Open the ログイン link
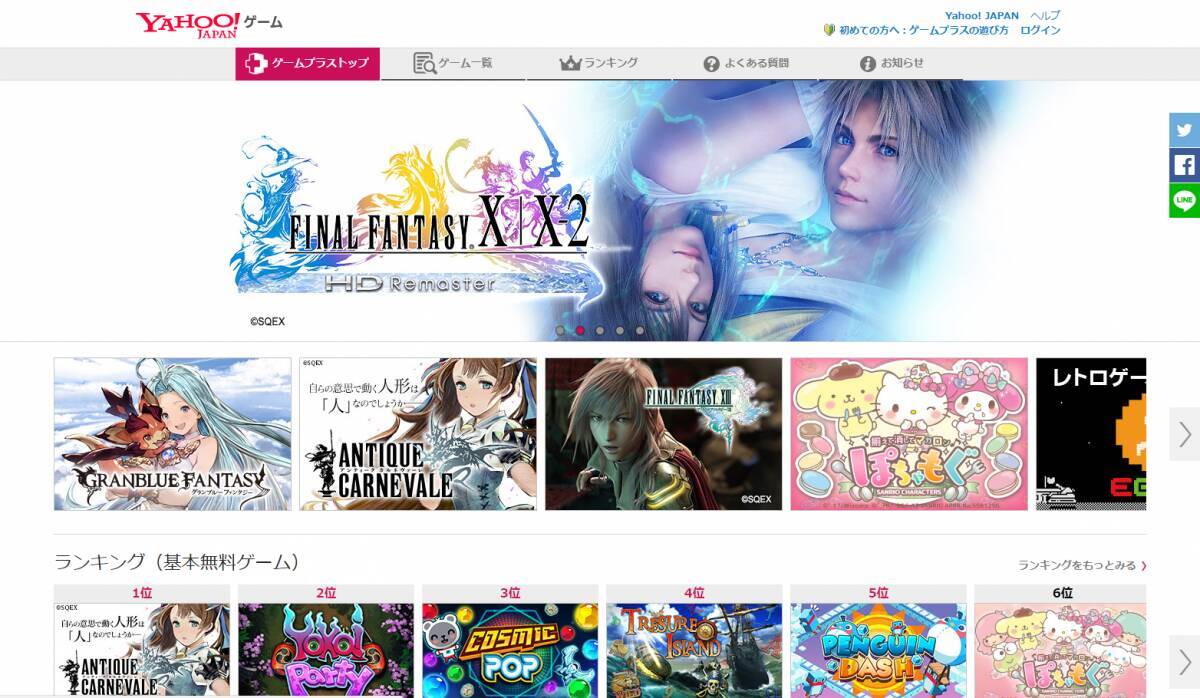The image size is (1200, 698). (1041, 30)
